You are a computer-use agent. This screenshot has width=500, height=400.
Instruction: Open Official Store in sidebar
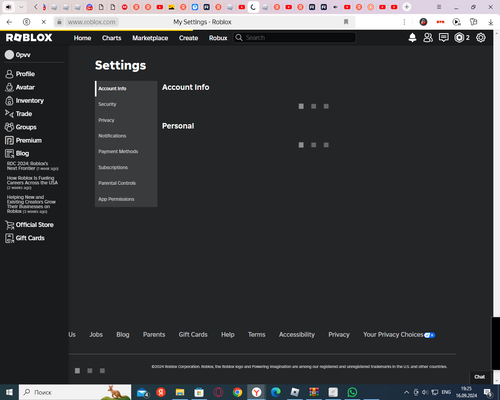coord(29,225)
